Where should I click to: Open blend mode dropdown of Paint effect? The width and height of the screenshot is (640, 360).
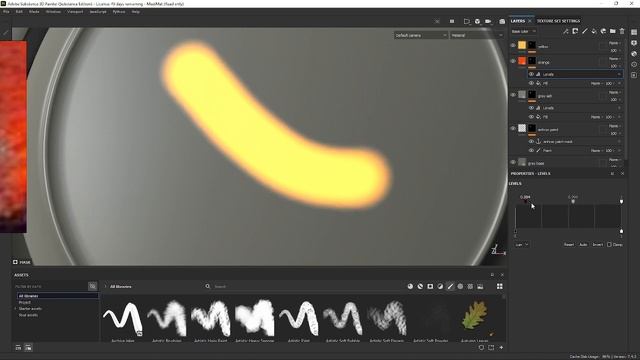pos(596,151)
